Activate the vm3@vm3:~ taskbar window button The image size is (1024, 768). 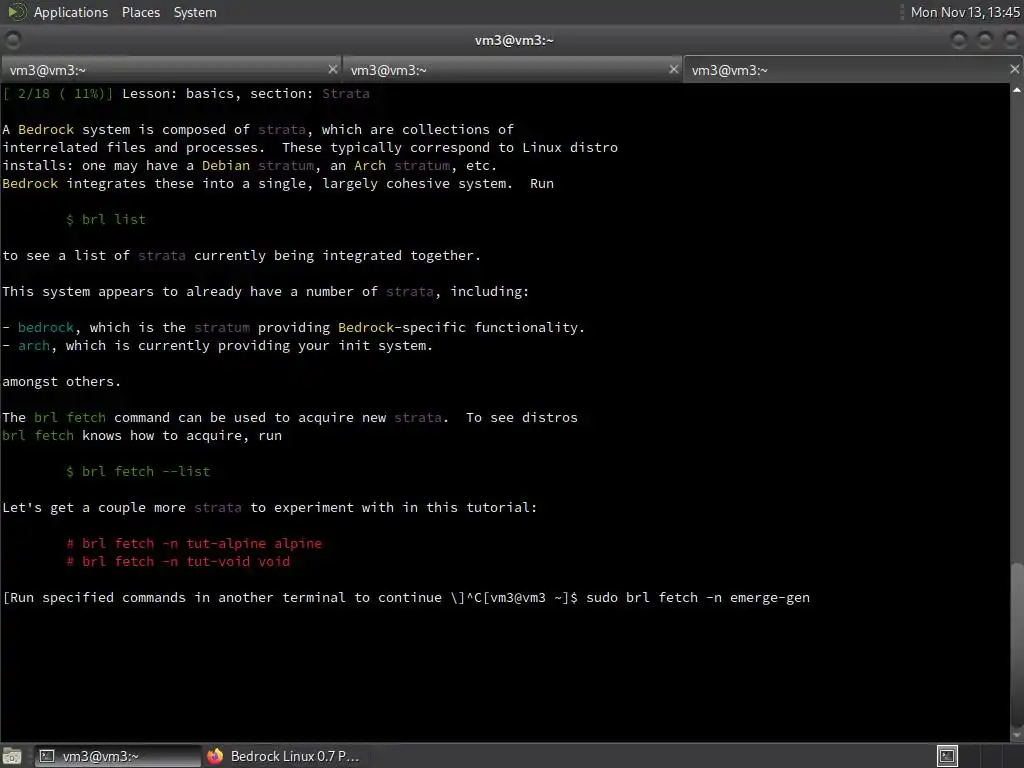(x=118, y=756)
